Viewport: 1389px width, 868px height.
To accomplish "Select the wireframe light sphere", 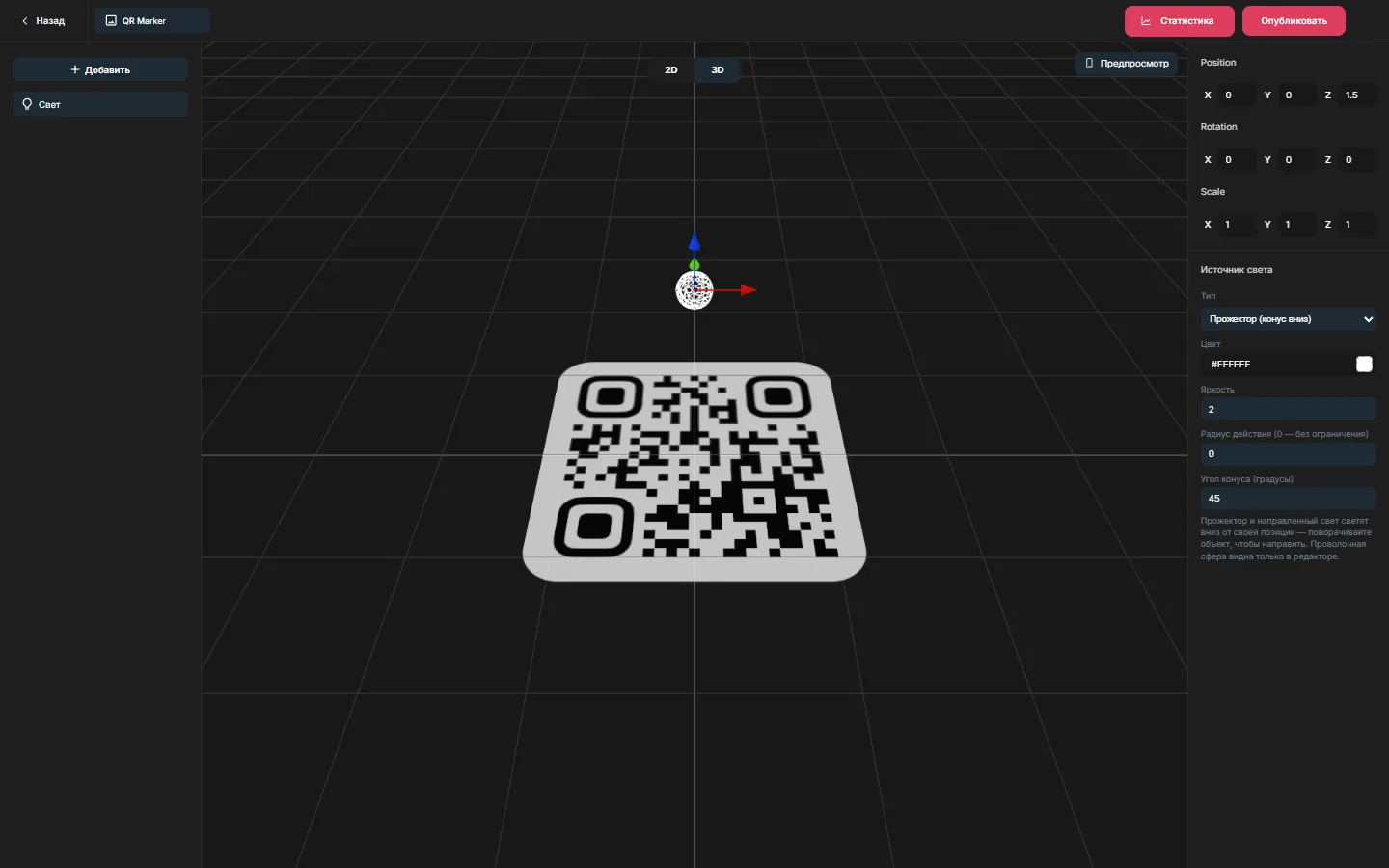I will click(694, 290).
